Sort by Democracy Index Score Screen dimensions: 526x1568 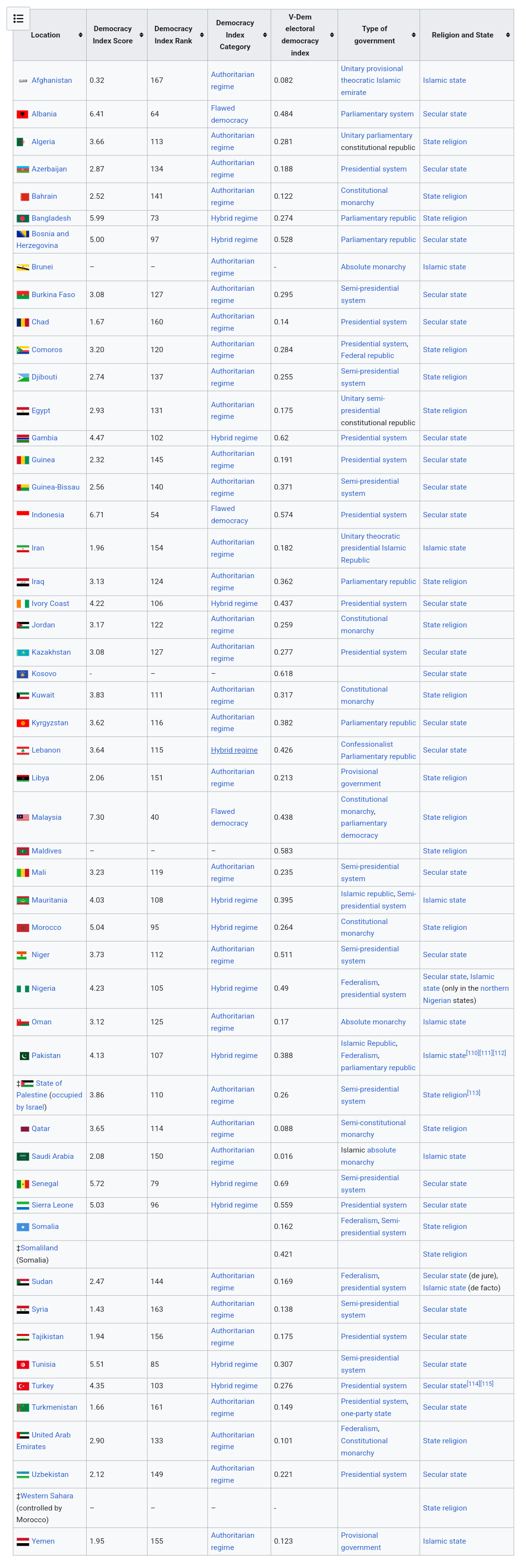click(141, 35)
